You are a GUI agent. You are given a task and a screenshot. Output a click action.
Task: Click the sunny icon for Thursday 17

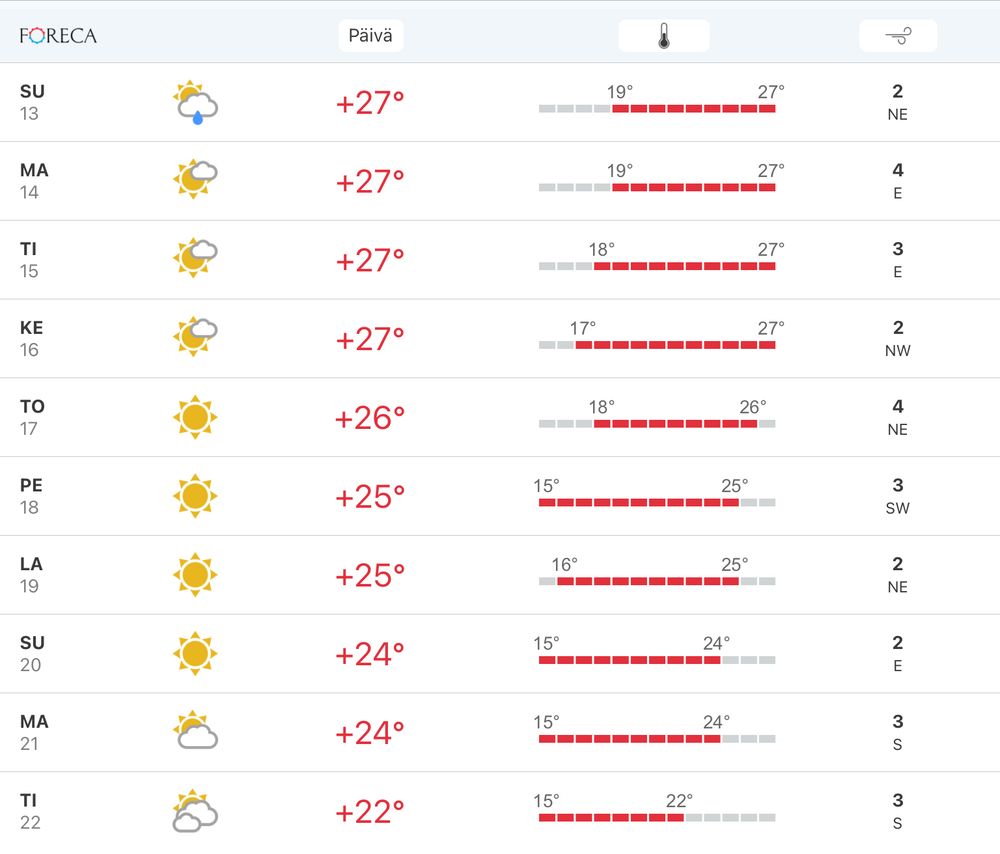[x=195, y=417]
